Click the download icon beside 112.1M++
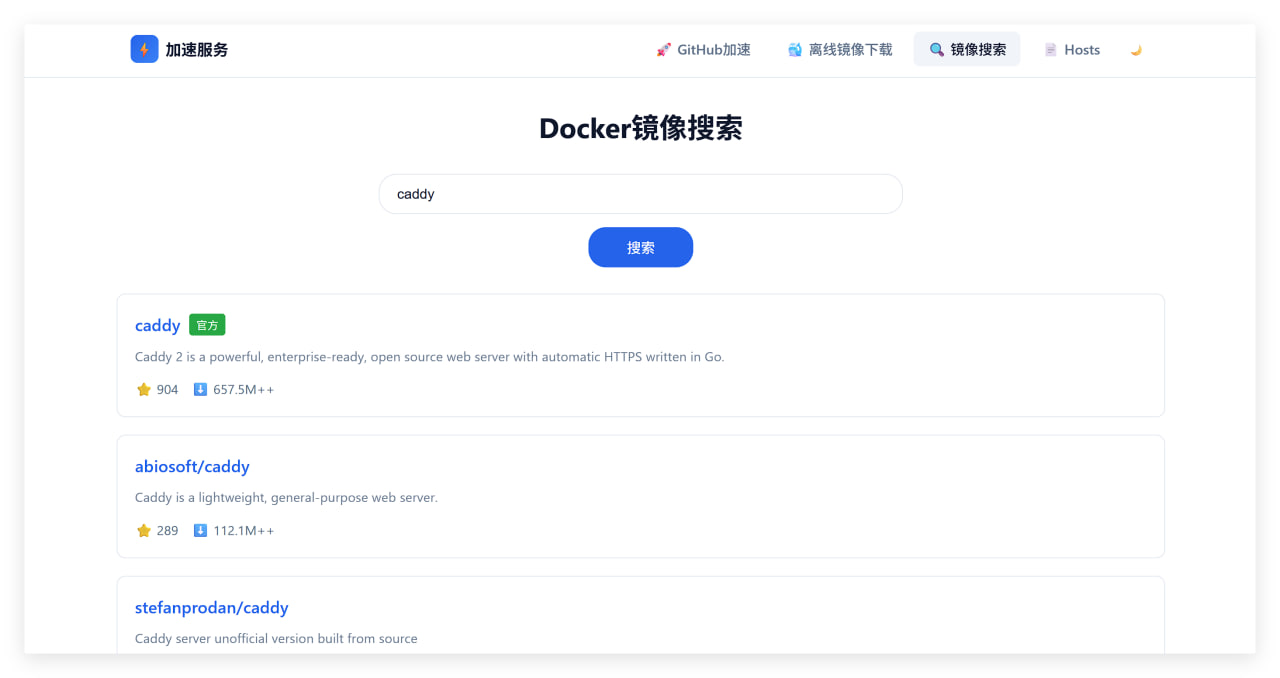 (200, 531)
